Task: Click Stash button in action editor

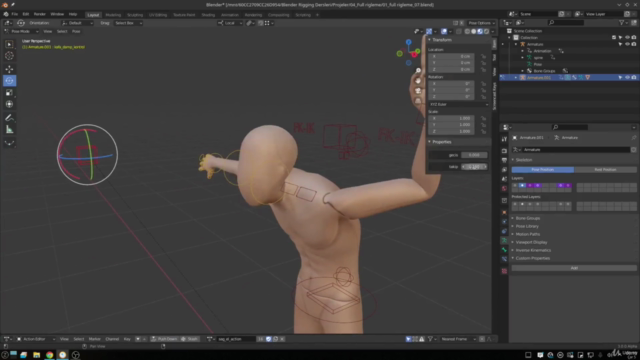Action: pos(190,339)
